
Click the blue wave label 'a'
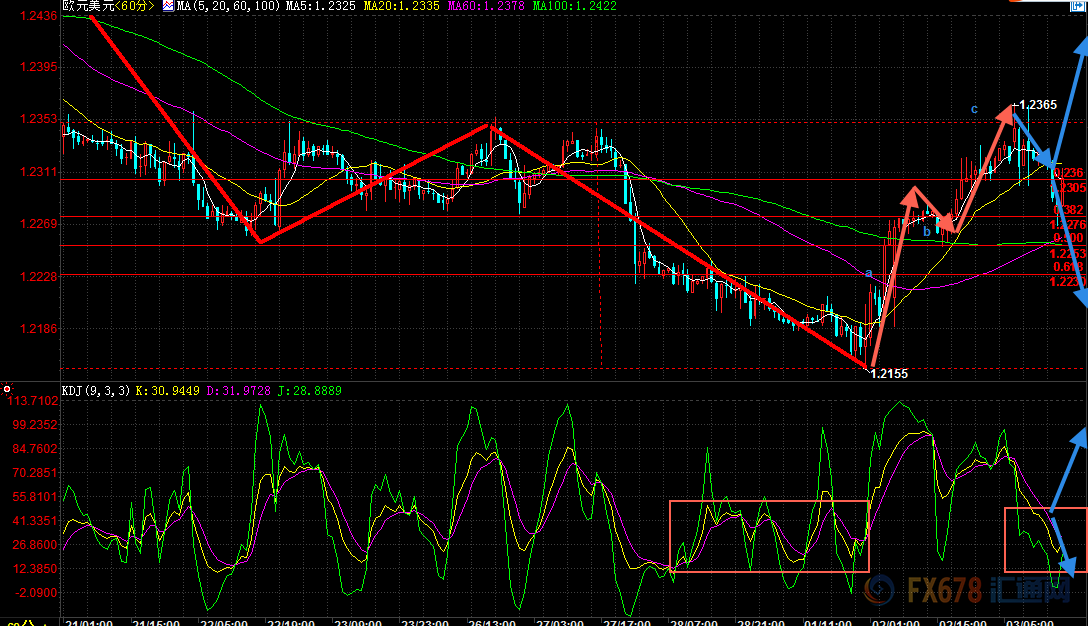(x=869, y=272)
